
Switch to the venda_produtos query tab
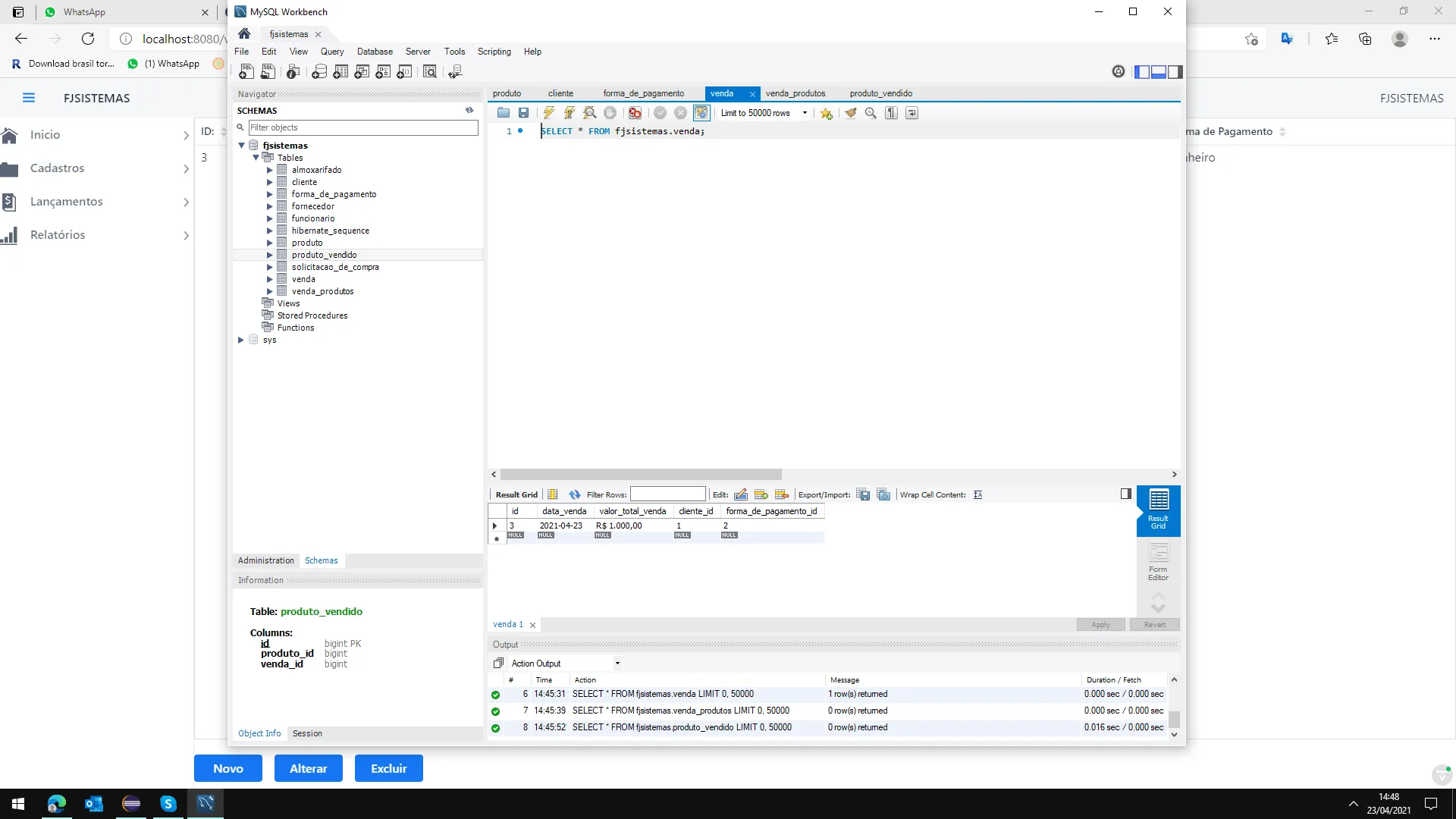coord(795,93)
